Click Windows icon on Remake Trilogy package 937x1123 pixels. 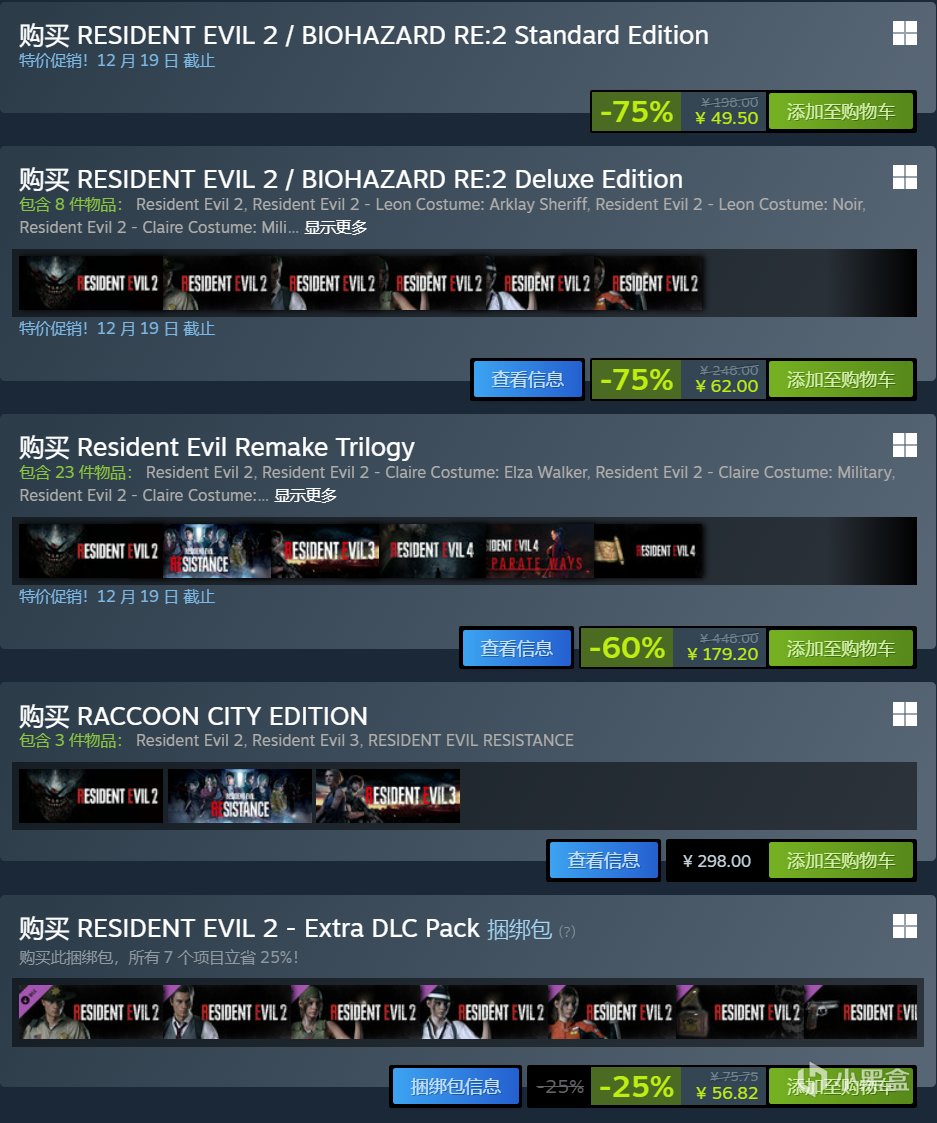click(905, 445)
